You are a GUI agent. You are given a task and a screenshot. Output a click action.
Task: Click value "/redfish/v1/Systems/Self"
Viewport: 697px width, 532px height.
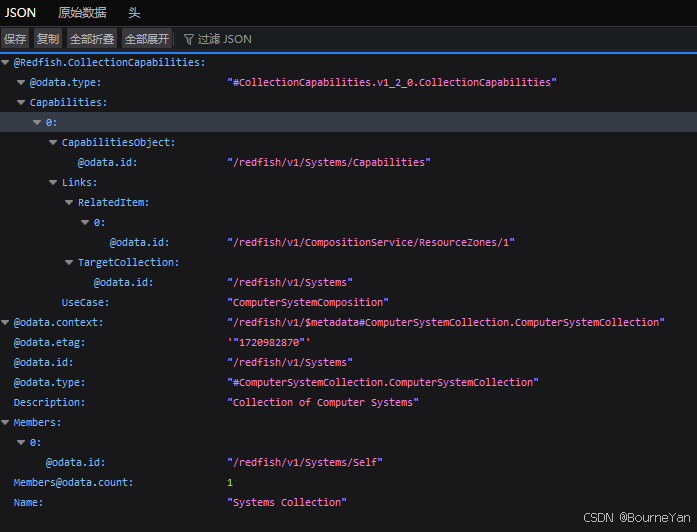305,463
